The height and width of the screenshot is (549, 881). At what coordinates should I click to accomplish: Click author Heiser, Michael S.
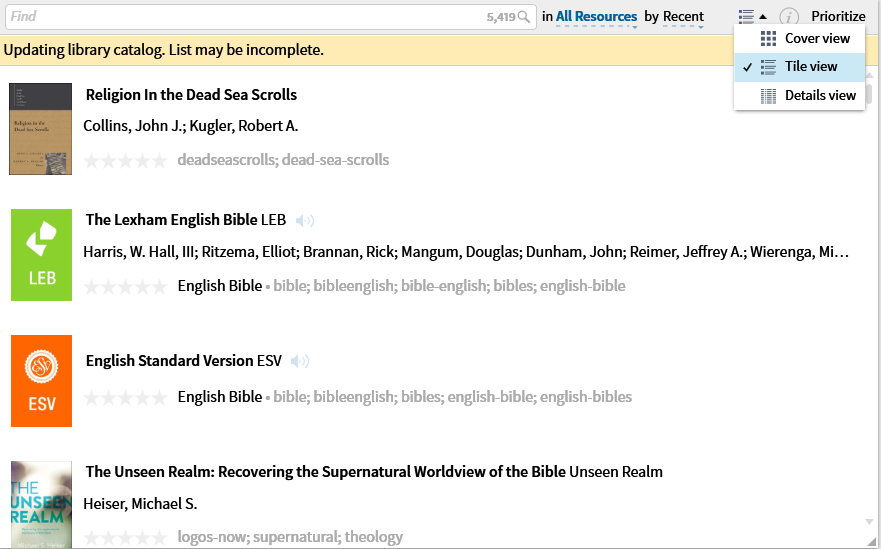click(x=140, y=504)
